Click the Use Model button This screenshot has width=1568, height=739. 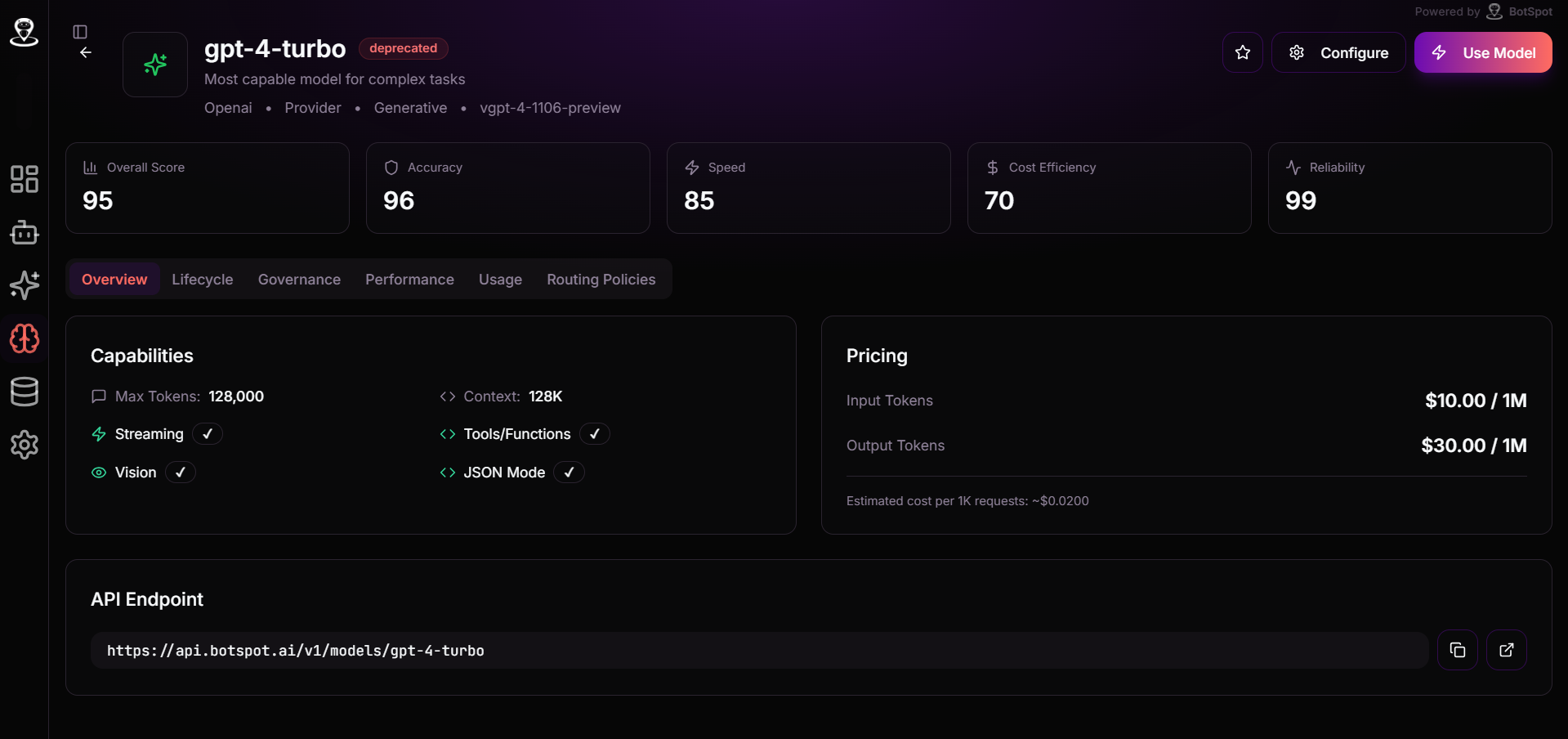[x=1483, y=52]
